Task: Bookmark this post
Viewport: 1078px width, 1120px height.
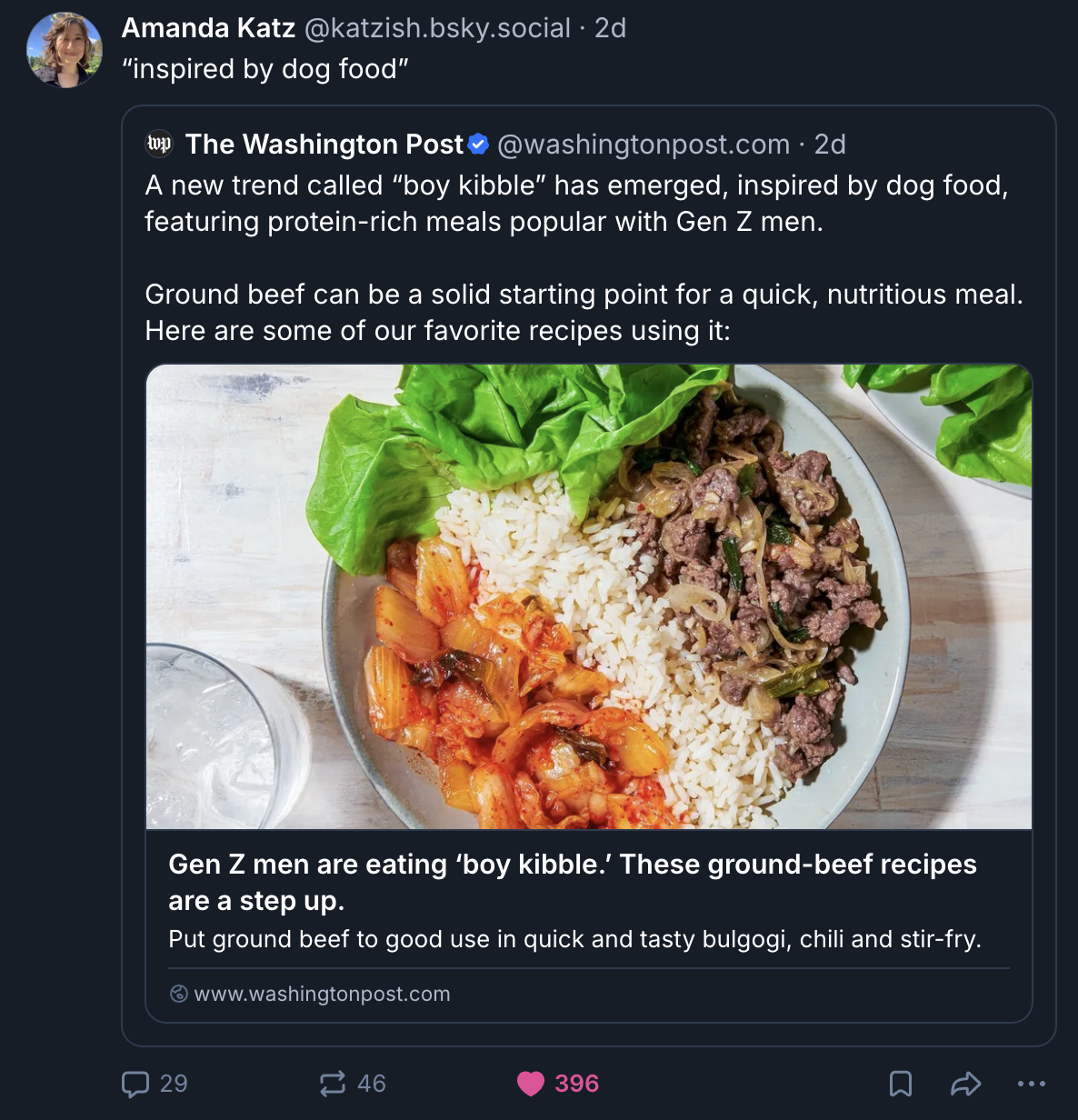Action: click(900, 1084)
